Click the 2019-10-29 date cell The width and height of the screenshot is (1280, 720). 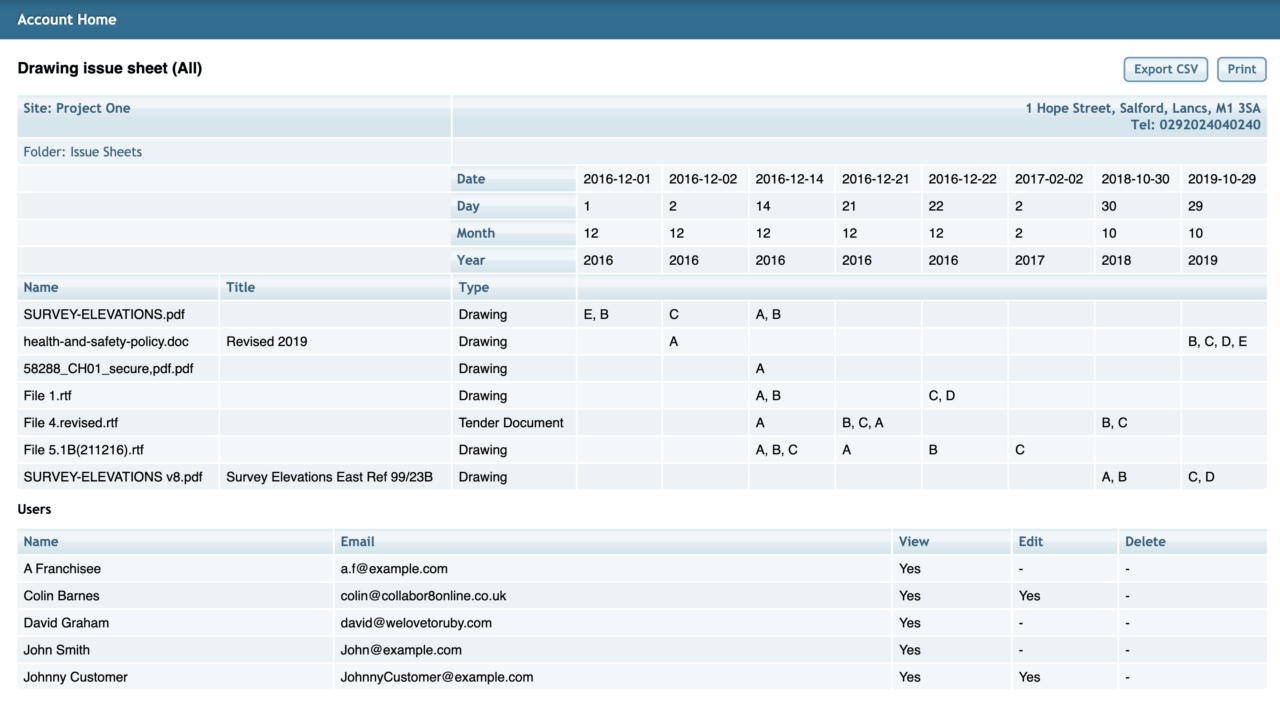coord(1221,179)
